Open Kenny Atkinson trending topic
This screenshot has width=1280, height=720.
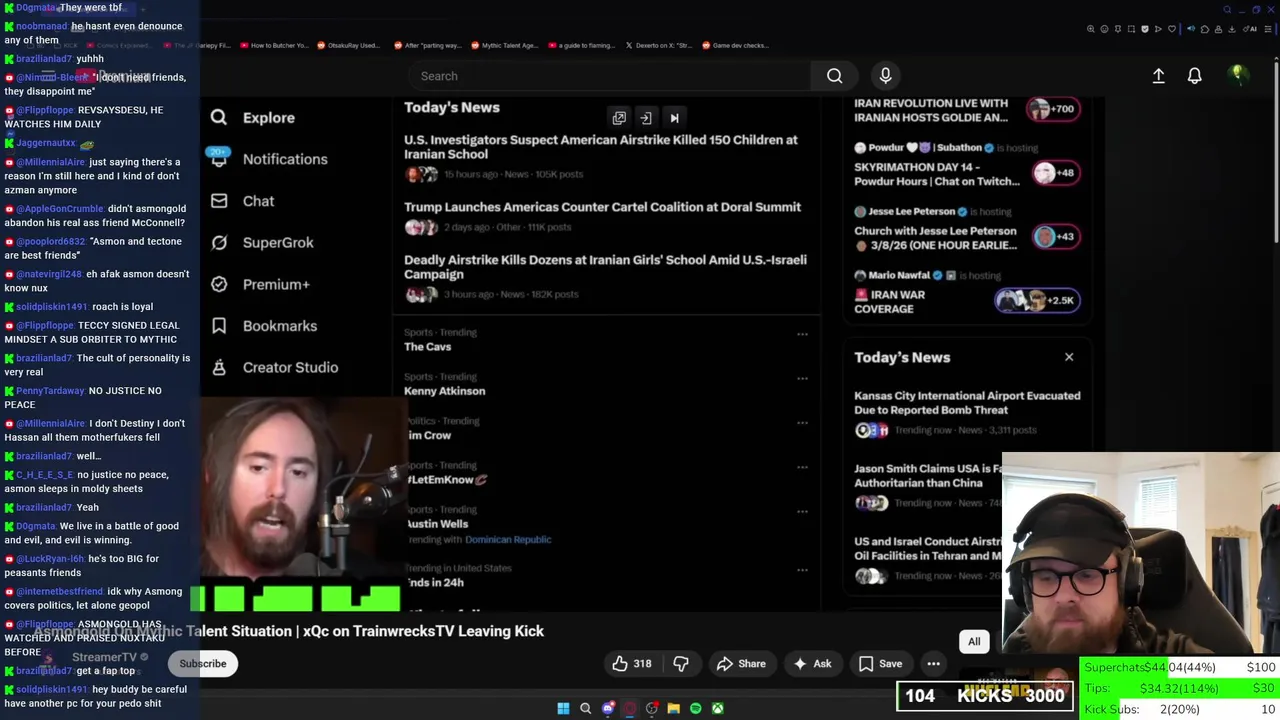coord(444,391)
